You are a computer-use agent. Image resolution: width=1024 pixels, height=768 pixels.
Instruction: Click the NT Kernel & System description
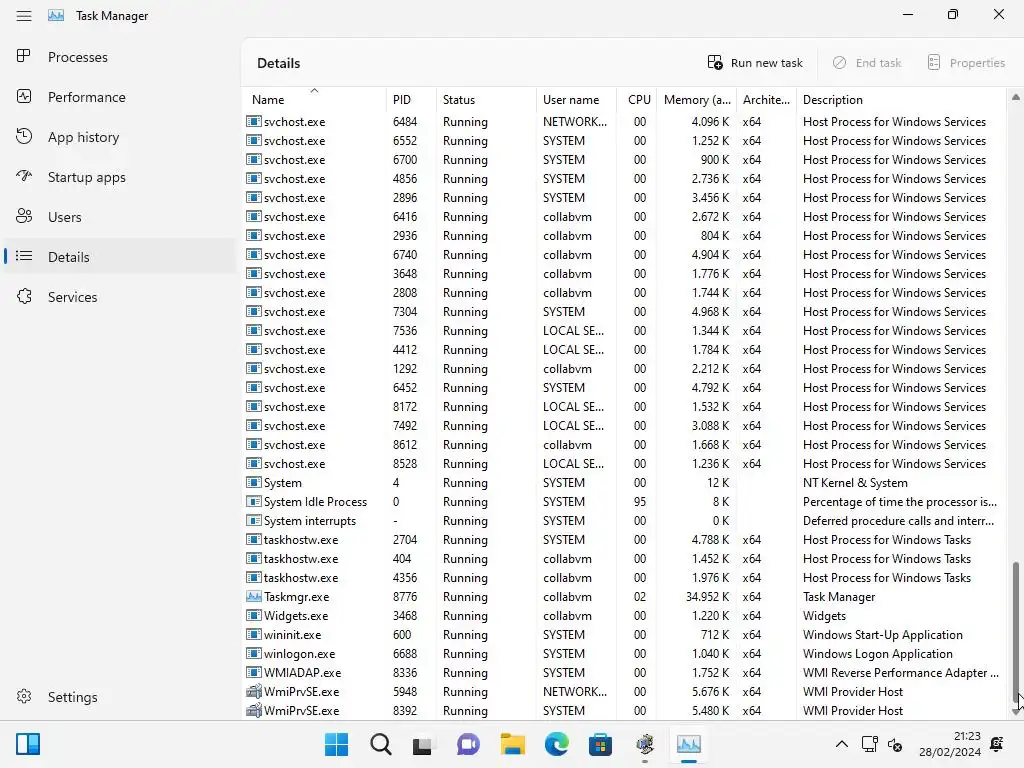pos(855,483)
